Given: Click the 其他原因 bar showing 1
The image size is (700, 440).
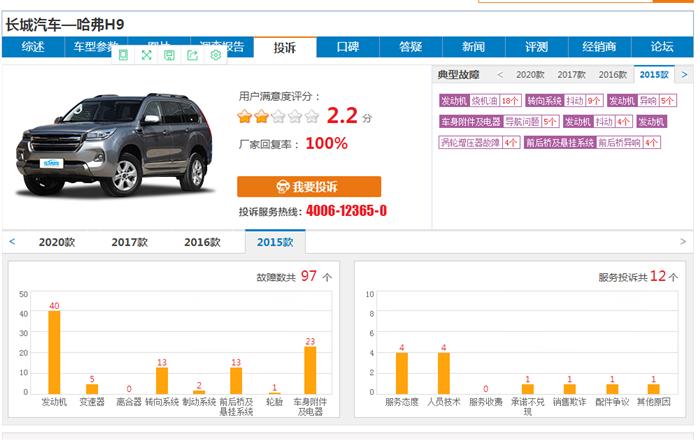Looking at the screenshot, I should 654,389.
